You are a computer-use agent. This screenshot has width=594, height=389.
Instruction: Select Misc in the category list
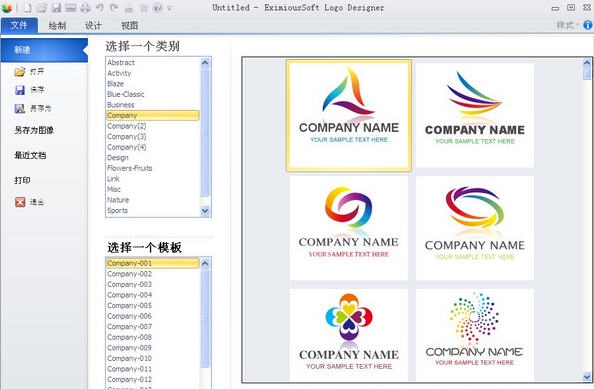[153, 189]
